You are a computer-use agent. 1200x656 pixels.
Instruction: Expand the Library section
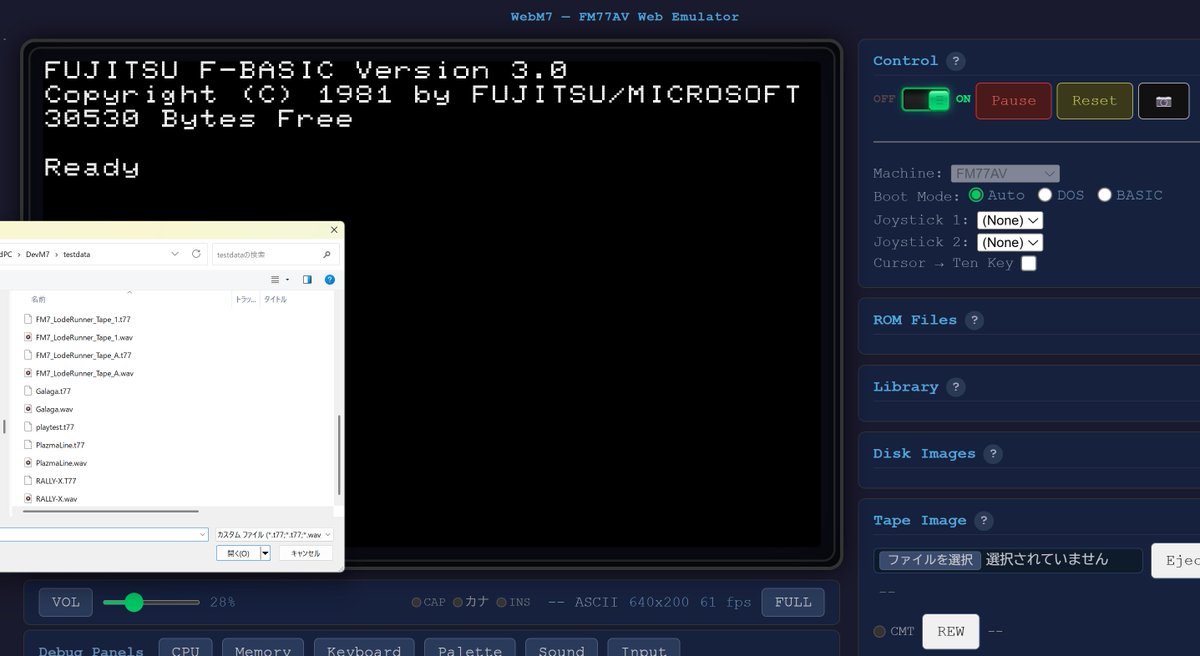pyautogui.click(x=905, y=387)
